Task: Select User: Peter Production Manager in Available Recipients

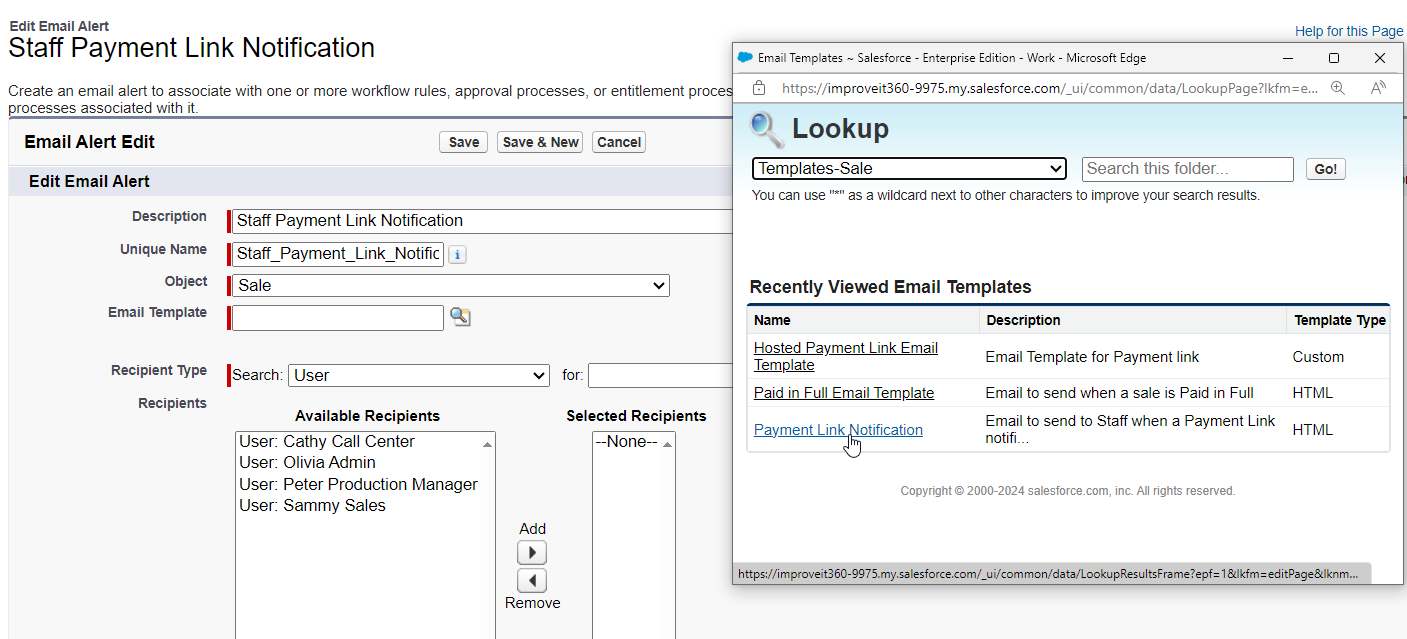Action: 358,484
